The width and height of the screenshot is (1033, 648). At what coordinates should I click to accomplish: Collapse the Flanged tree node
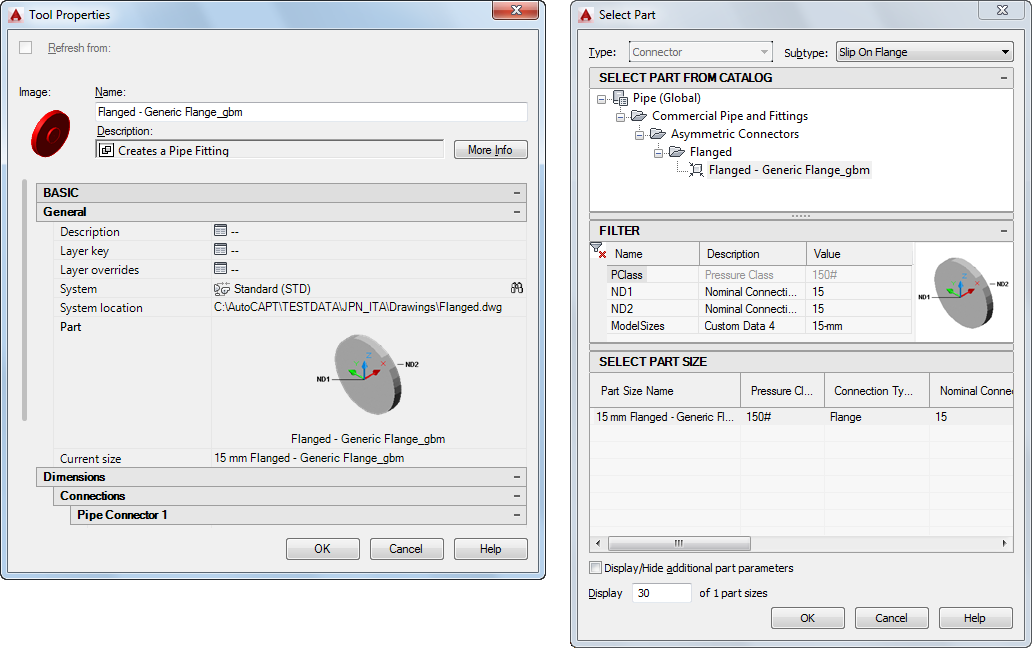point(658,153)
